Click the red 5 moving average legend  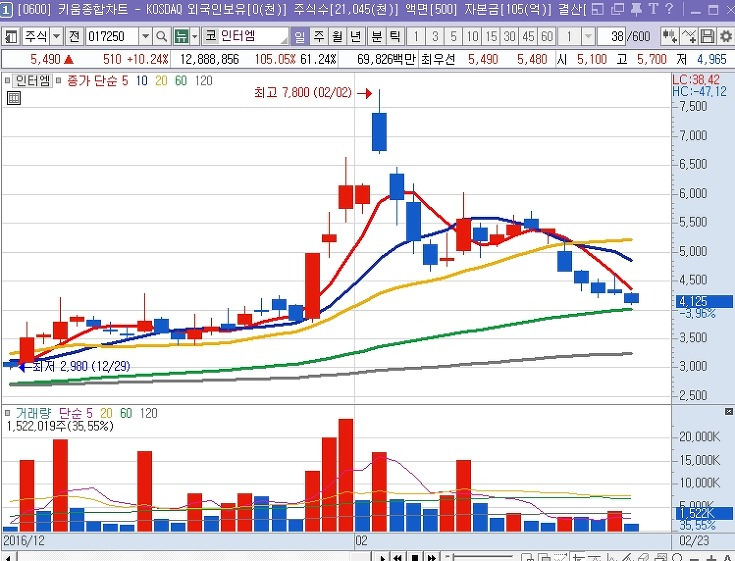point(125,81)
